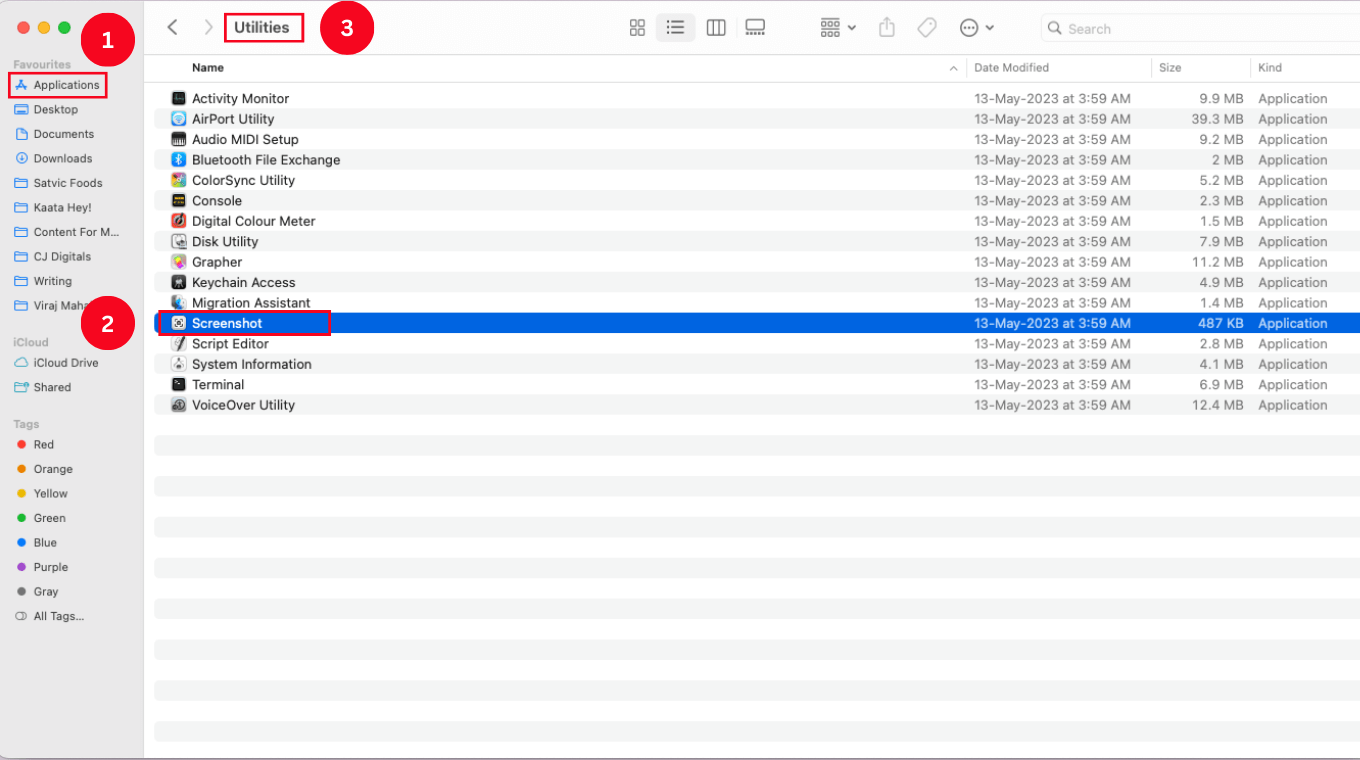This screenshot has height=760, width=1360.
Task: Click the Edit Tags icon
Action: coord(927,28)
